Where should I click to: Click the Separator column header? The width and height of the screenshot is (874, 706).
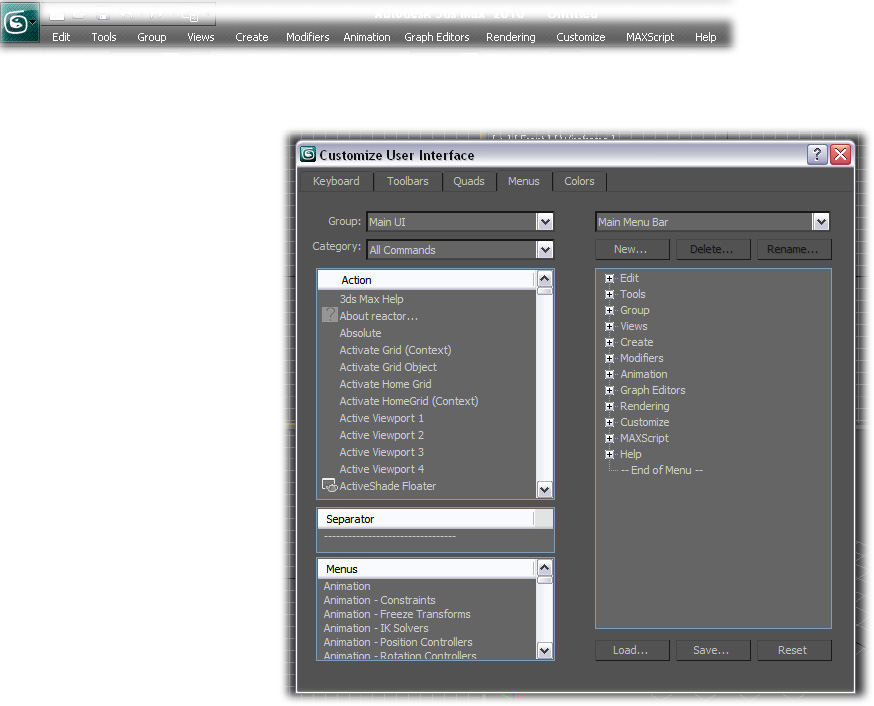[x=426, y=519]
